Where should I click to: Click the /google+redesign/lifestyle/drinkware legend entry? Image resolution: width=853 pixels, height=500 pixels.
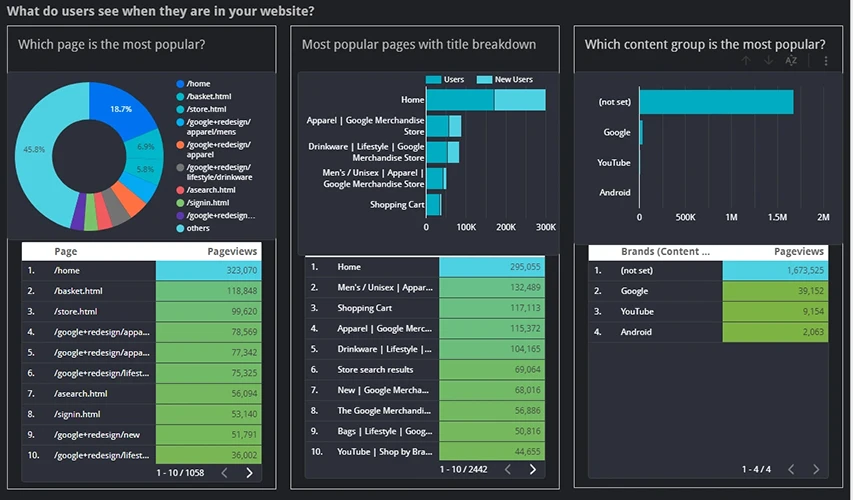tap(214, 172)
